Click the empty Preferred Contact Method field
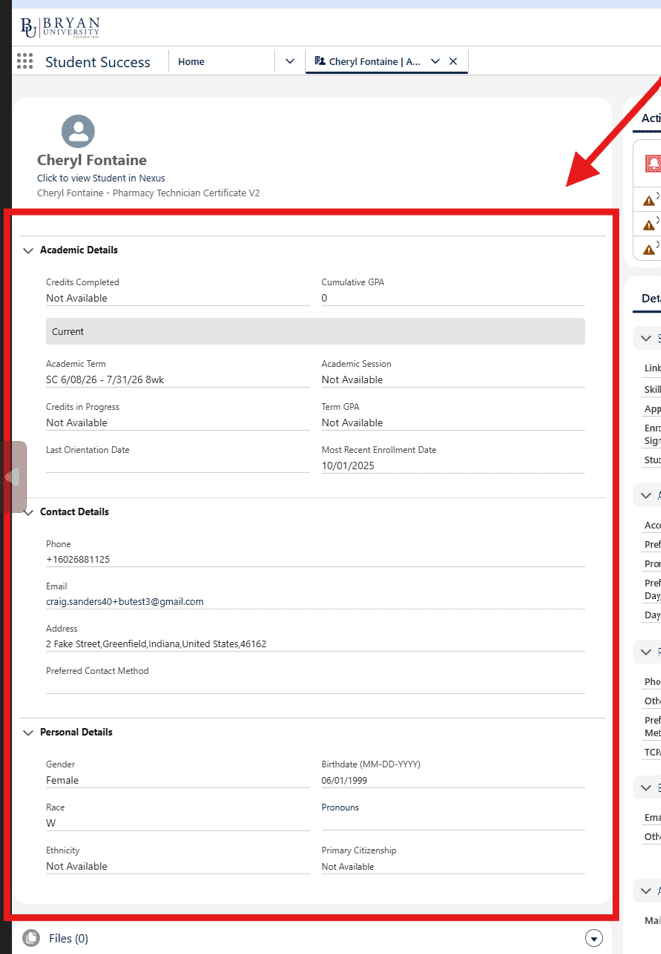The image size is (661, 954). point(315,686)
